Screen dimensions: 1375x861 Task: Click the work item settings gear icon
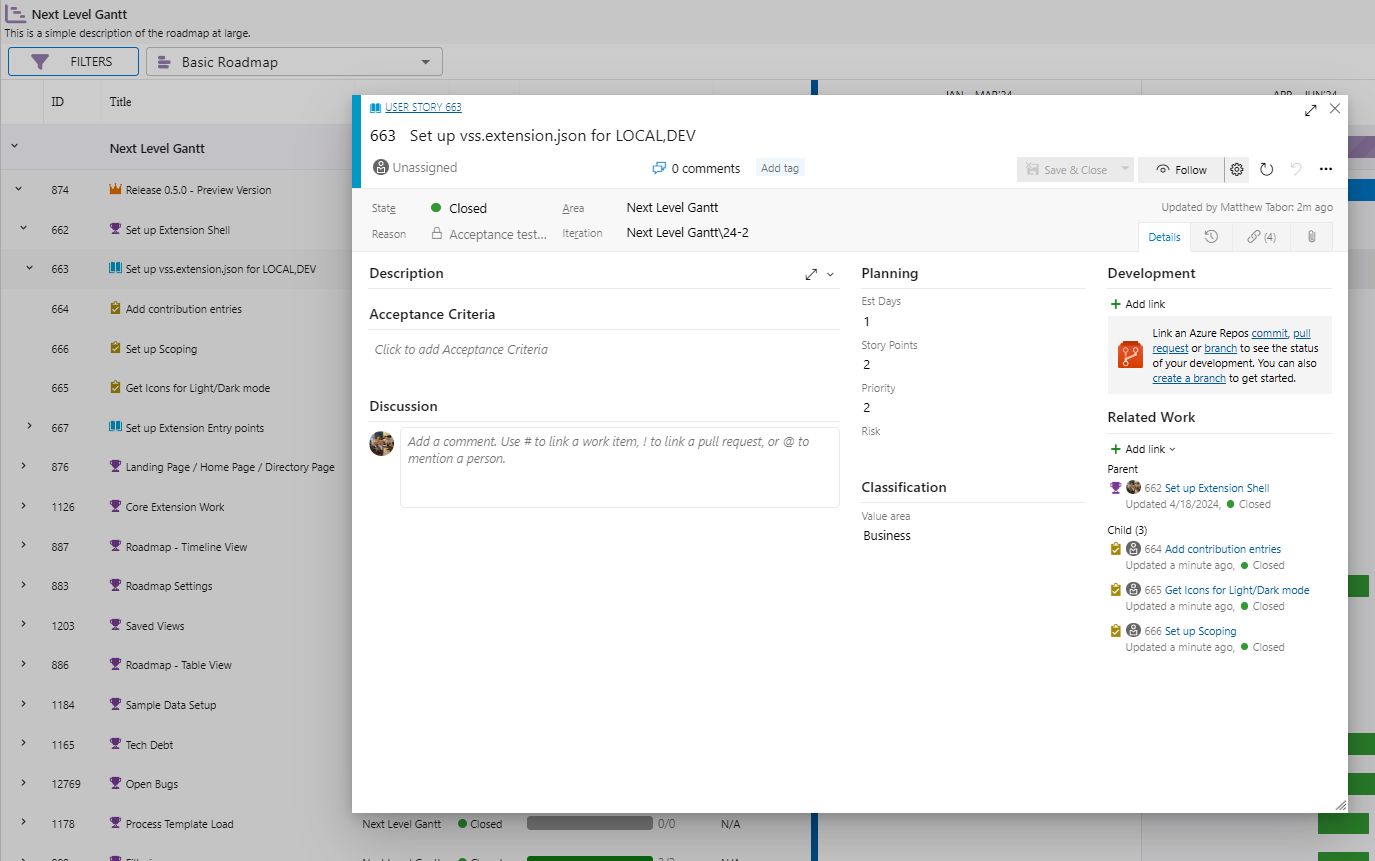pyautogui.click(x=1237, y=169)
